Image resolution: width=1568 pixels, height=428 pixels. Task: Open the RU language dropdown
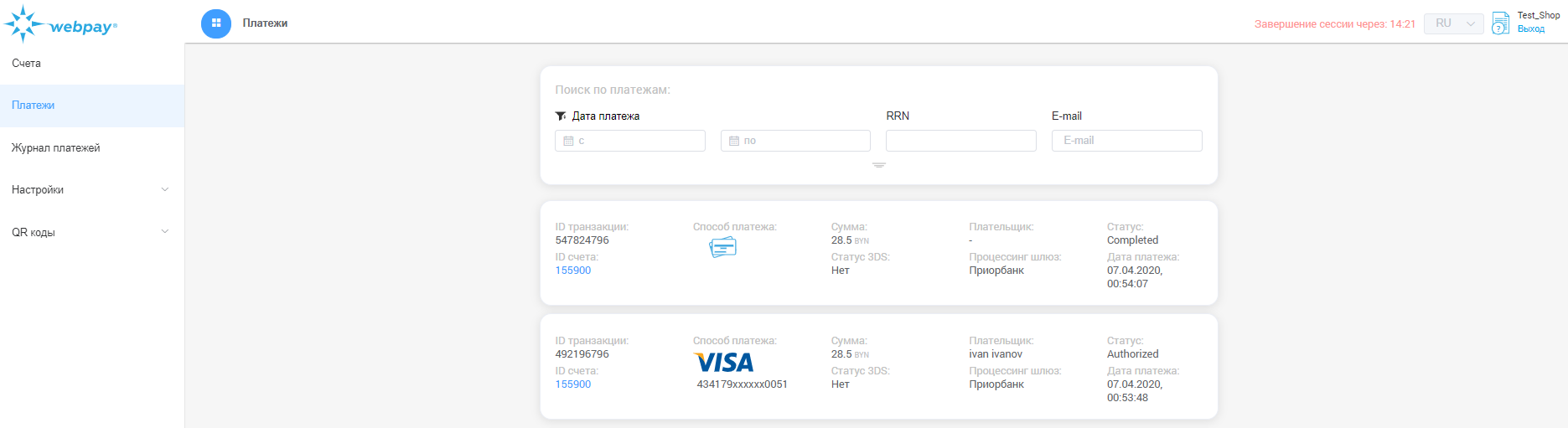point(1453,23)
